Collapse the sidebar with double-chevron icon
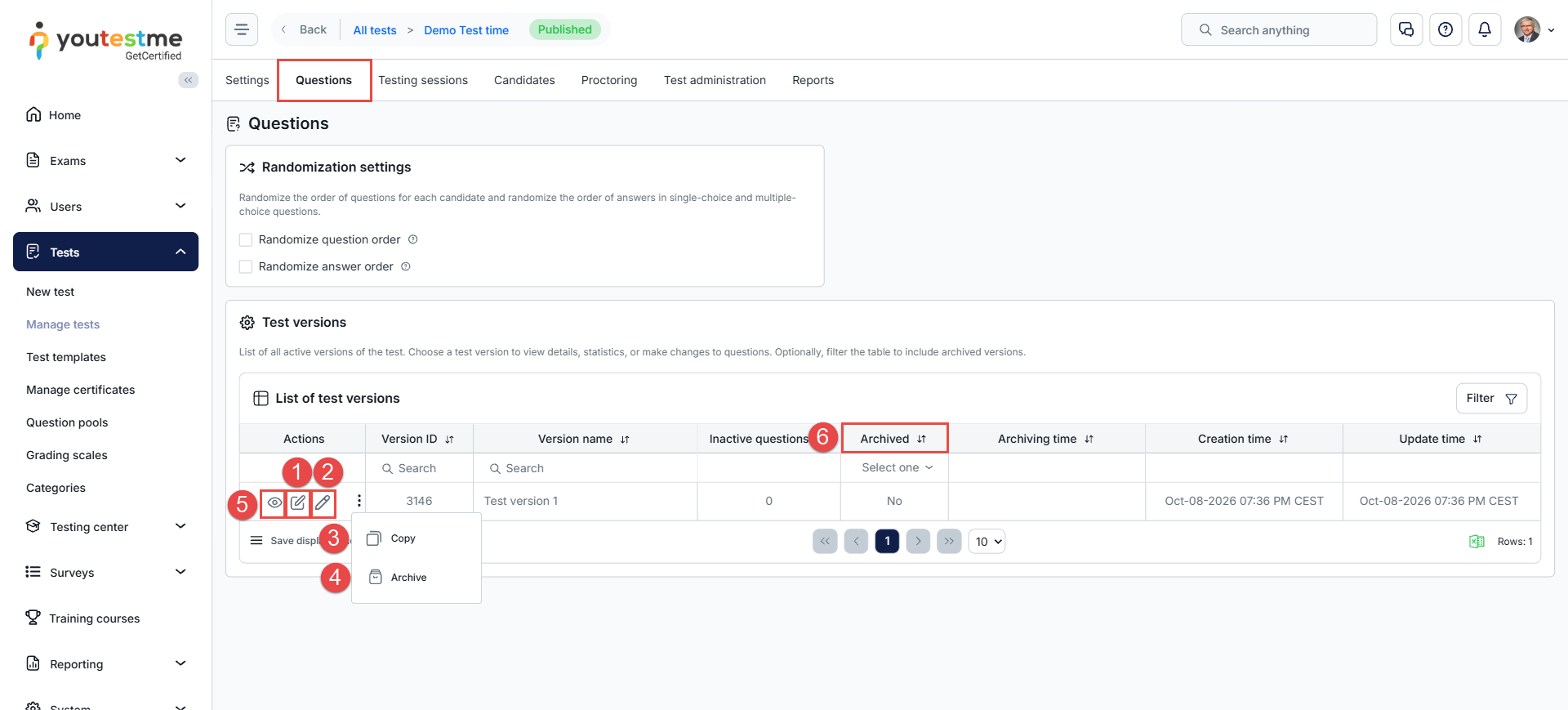This screenshot has height=710, width=1568. [x=188, y=80]
